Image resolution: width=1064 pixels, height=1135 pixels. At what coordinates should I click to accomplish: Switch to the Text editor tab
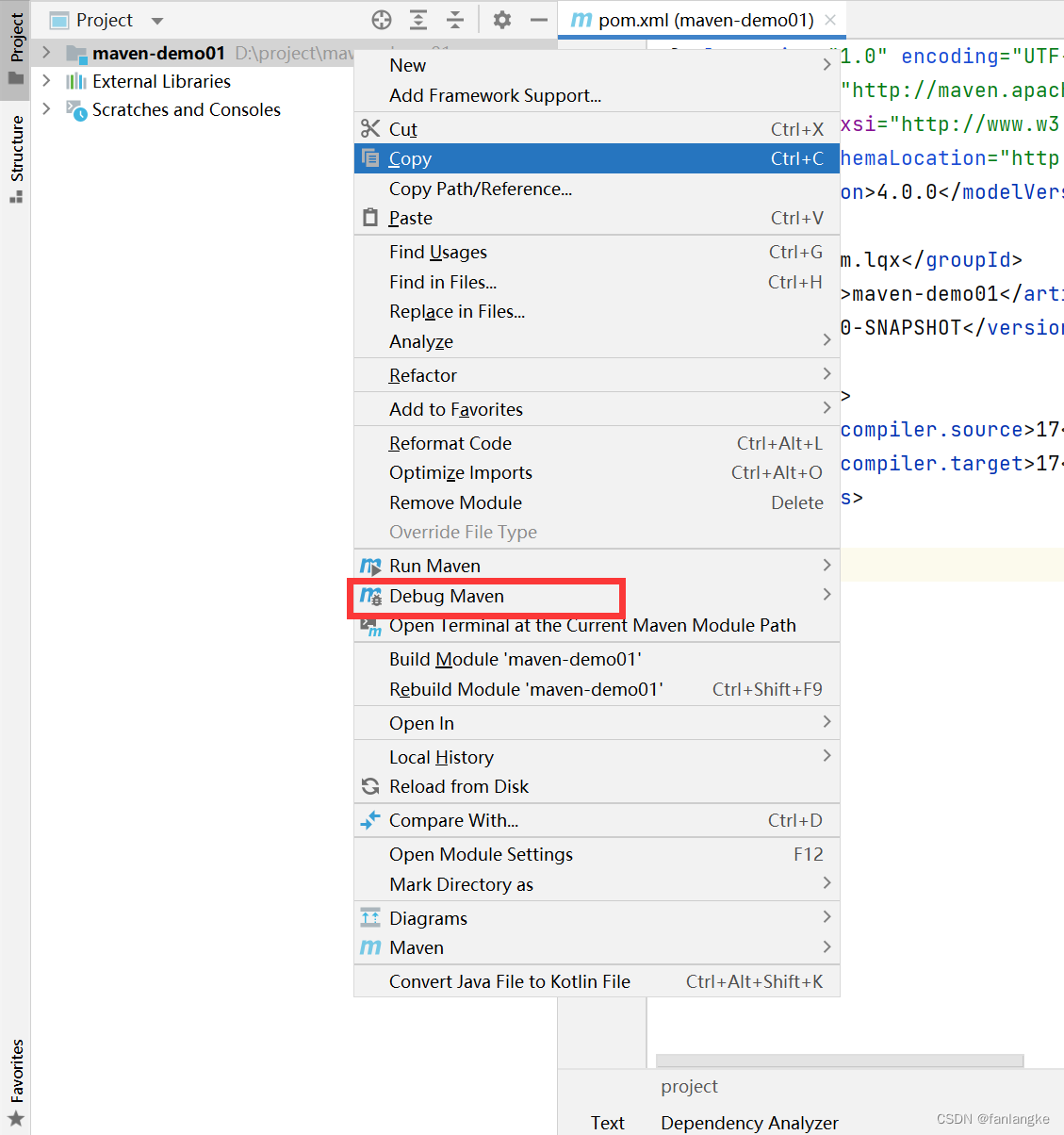(608, 1123)
